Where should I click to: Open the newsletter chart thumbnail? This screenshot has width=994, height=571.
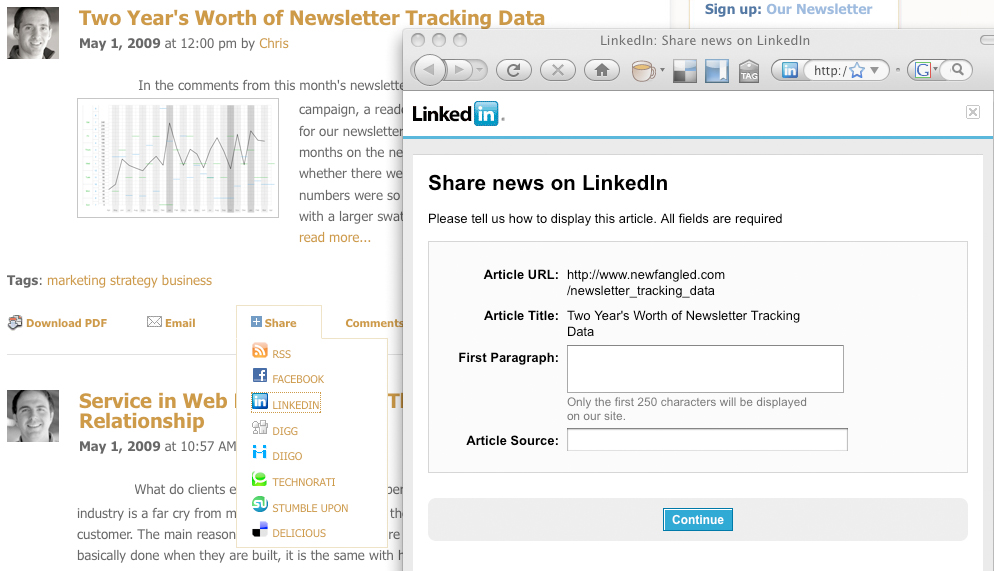click(178, 158)
